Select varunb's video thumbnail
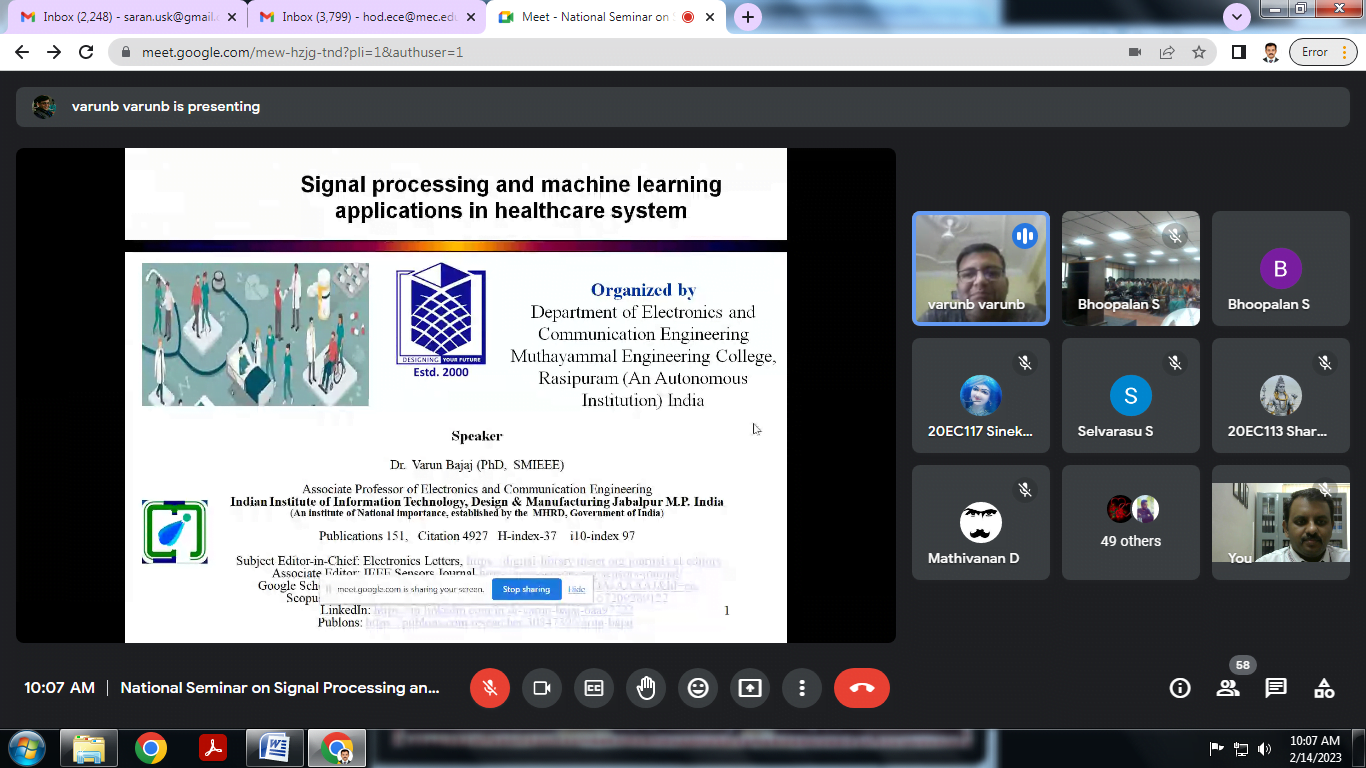Viewport: 1366px width, 768px height. 980,268
